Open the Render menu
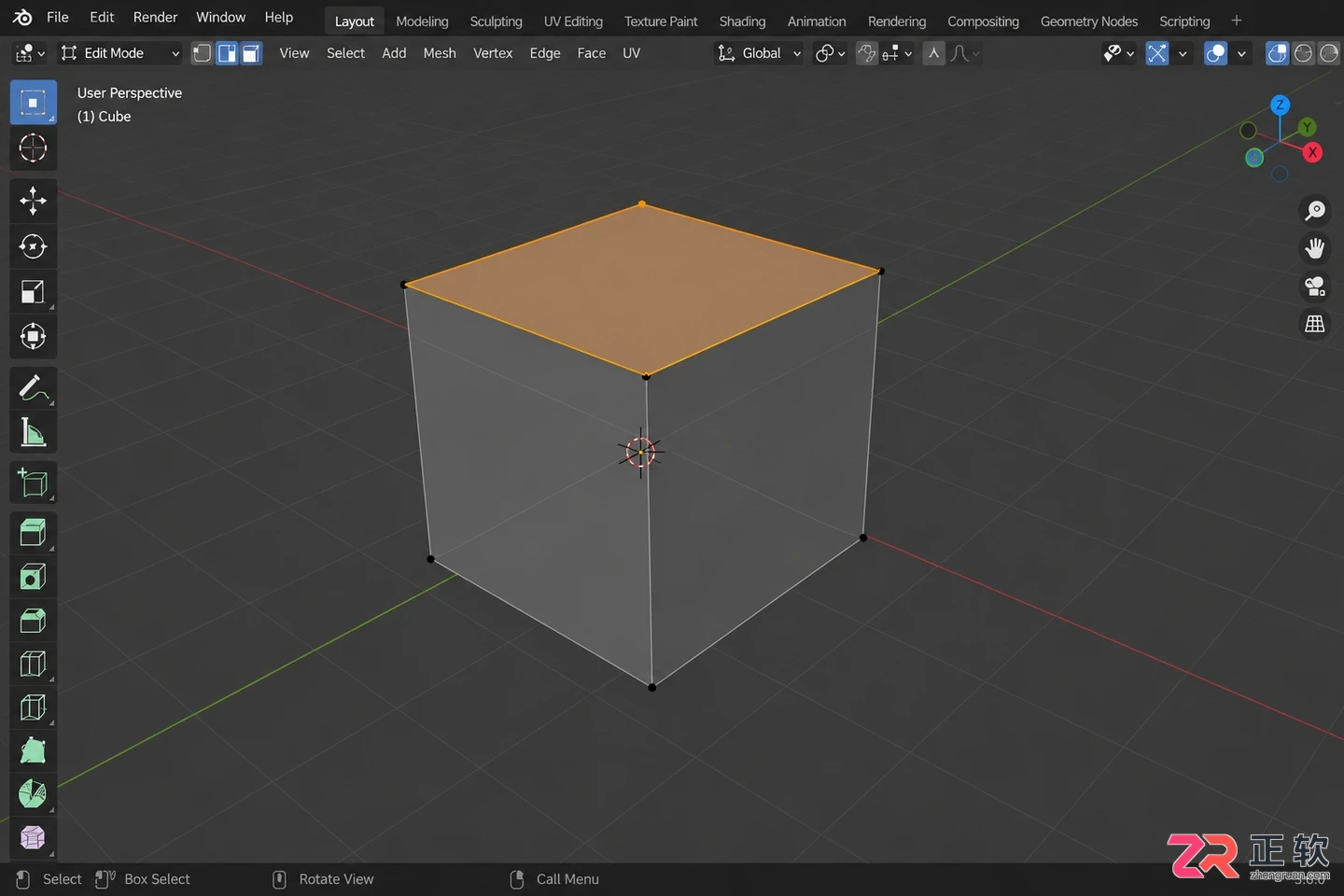The image size is (1344, 896). (x=155, y=17)
